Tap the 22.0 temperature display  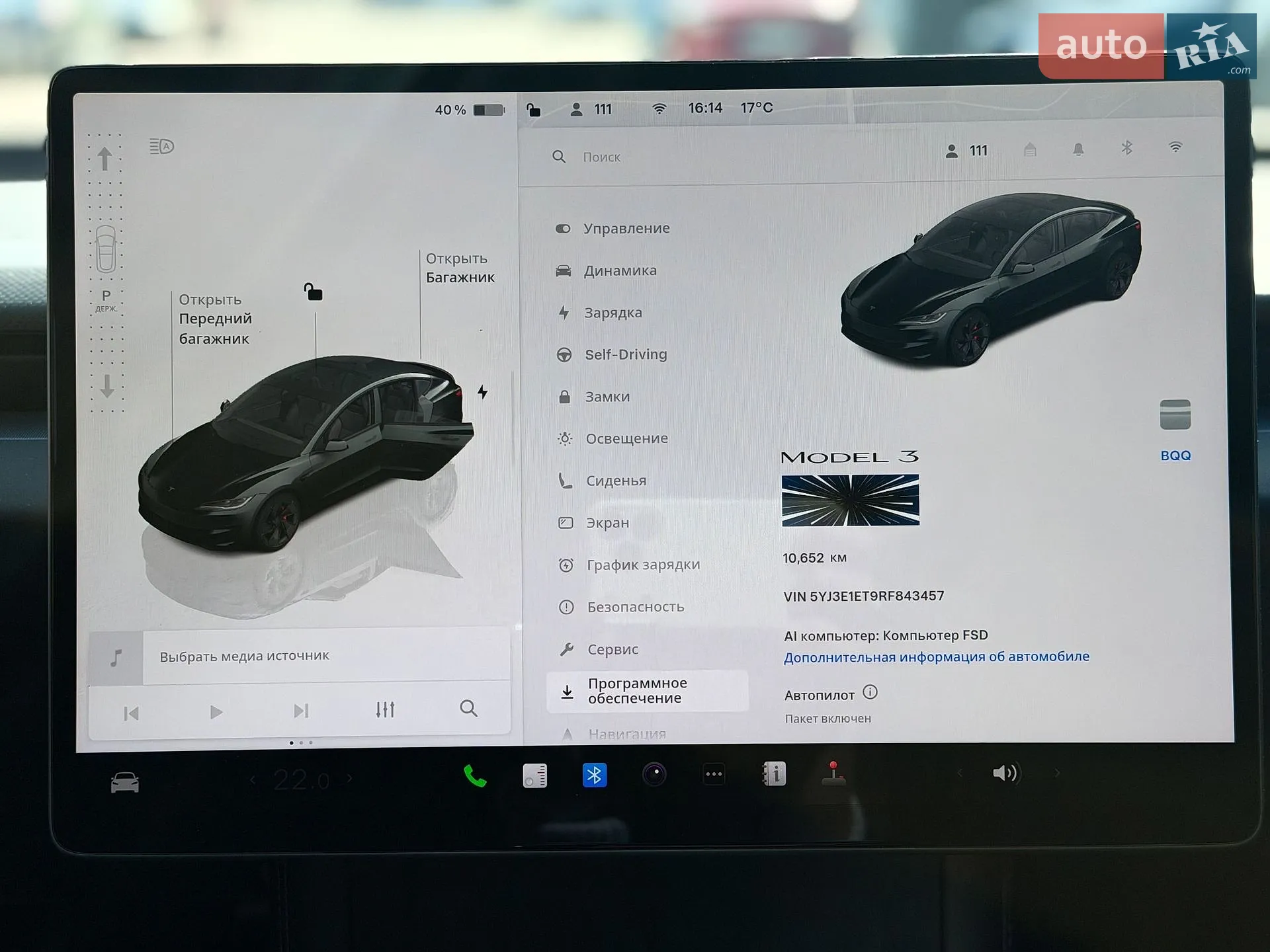click(x=301, y=781)
